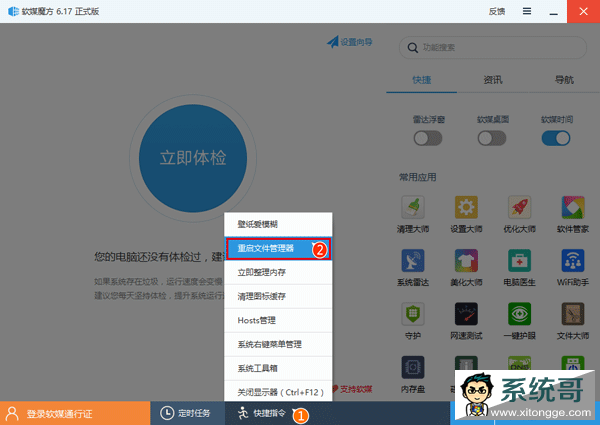Open the 内存盘 chip icon
The width and height of the screenshot is (600, 425).
click(412, 367)
